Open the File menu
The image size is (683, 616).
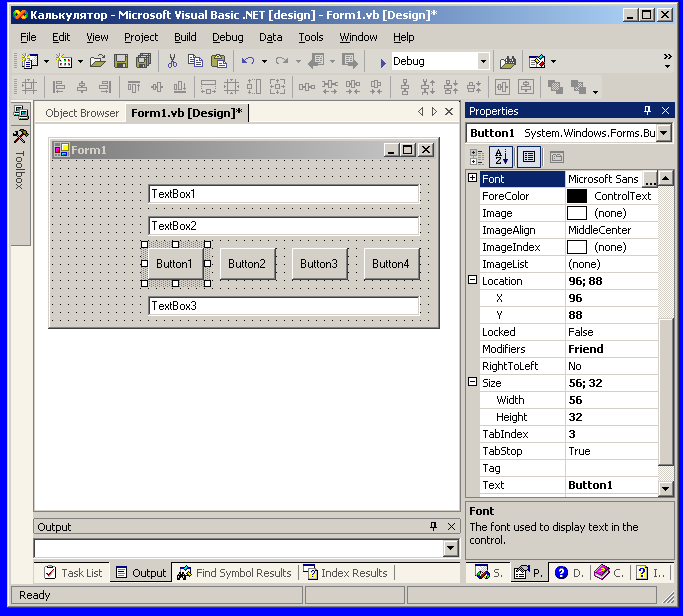coord(28,37)
